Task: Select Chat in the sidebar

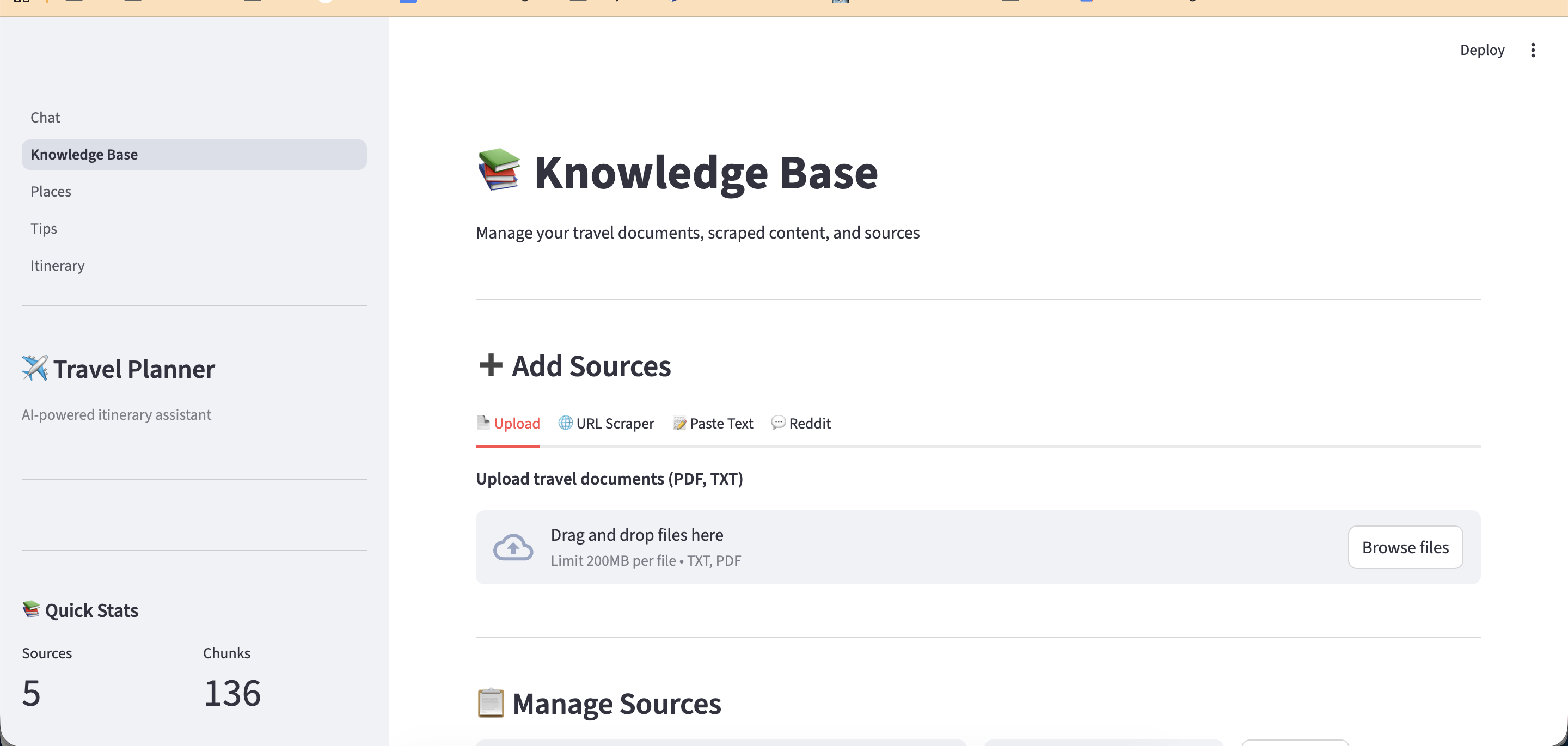Action: [45, 117]
